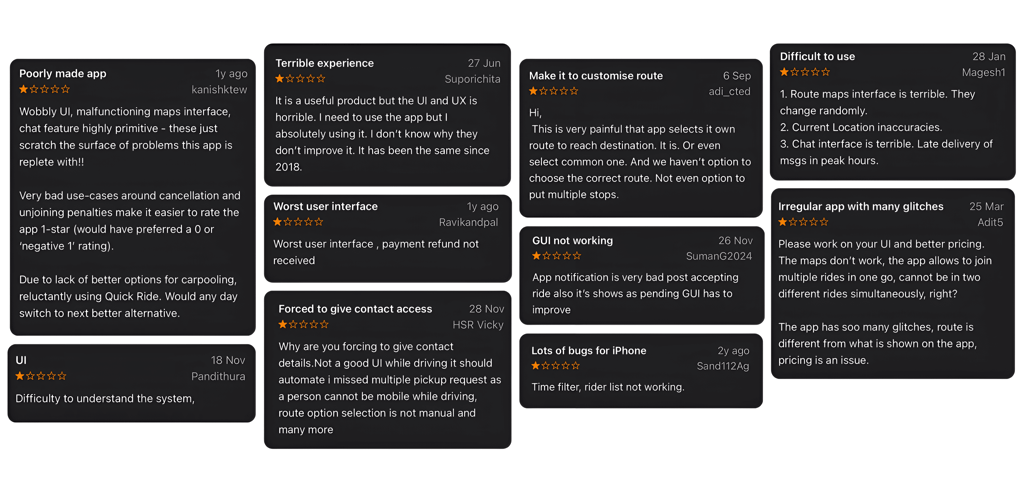Click the '28 Jan' date on Magesh1 review
The image size is (1024, 493).
pyautogui.click(x=989, y=56)
